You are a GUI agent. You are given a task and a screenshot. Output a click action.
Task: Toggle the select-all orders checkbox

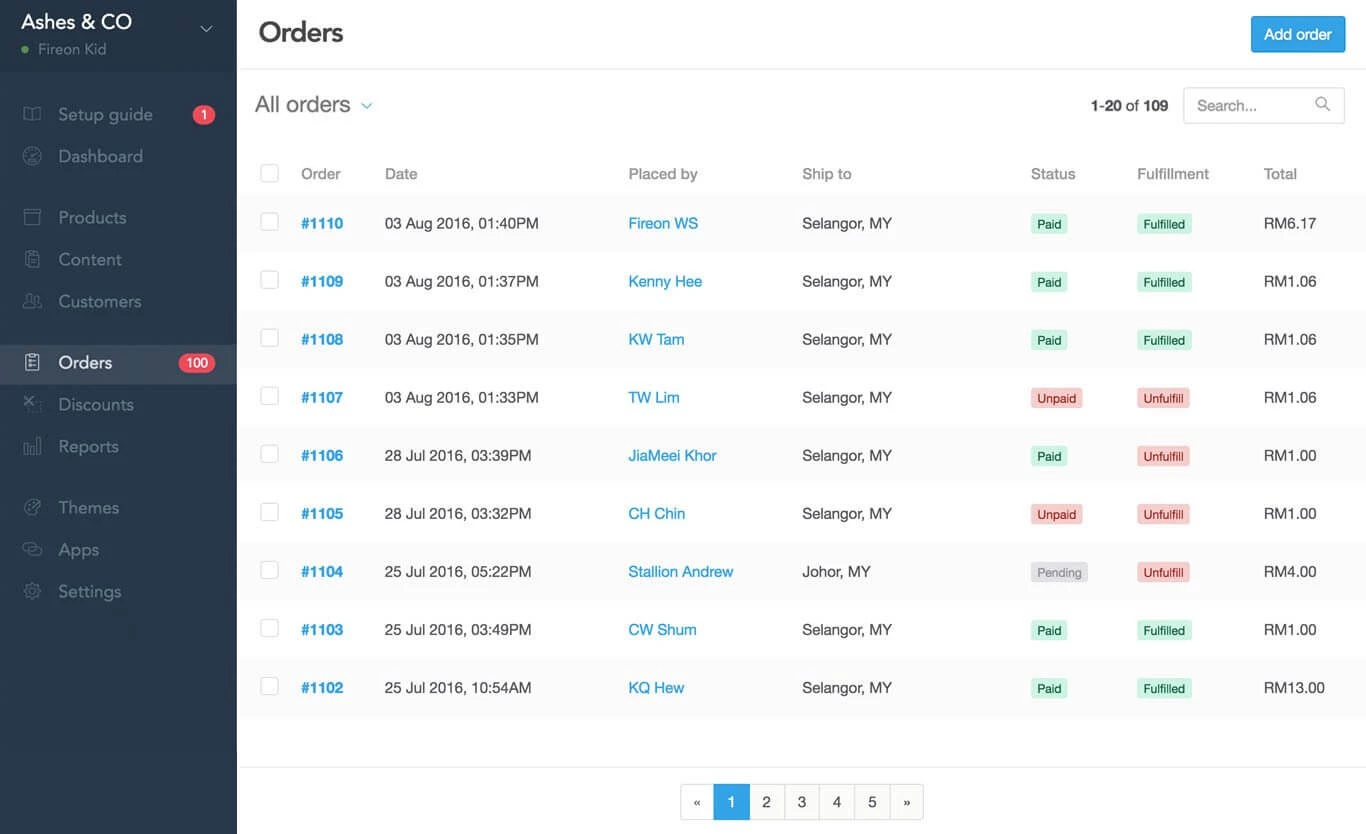coord(269,173)
